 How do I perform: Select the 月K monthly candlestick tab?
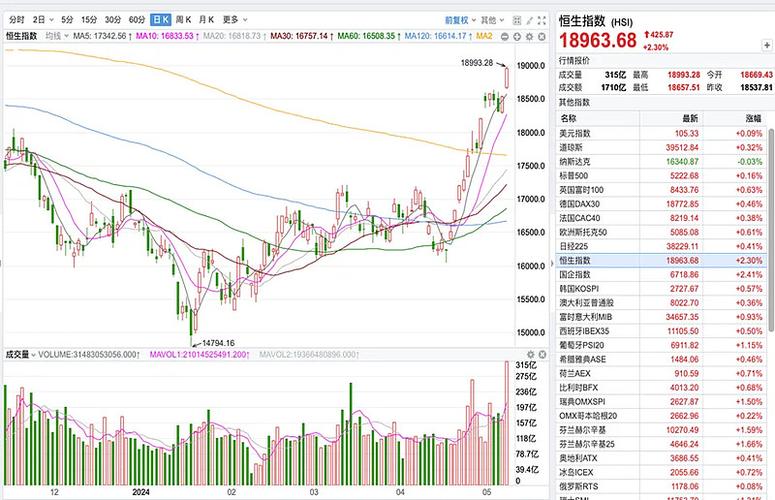coord(206,20)
